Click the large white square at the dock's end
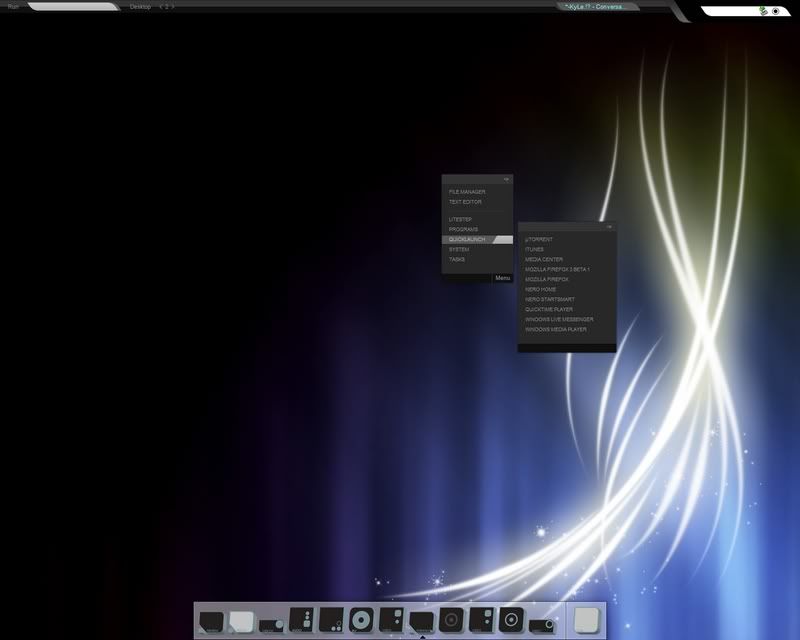The height and width of the screenshot is (640, 800). click(586, 620)
